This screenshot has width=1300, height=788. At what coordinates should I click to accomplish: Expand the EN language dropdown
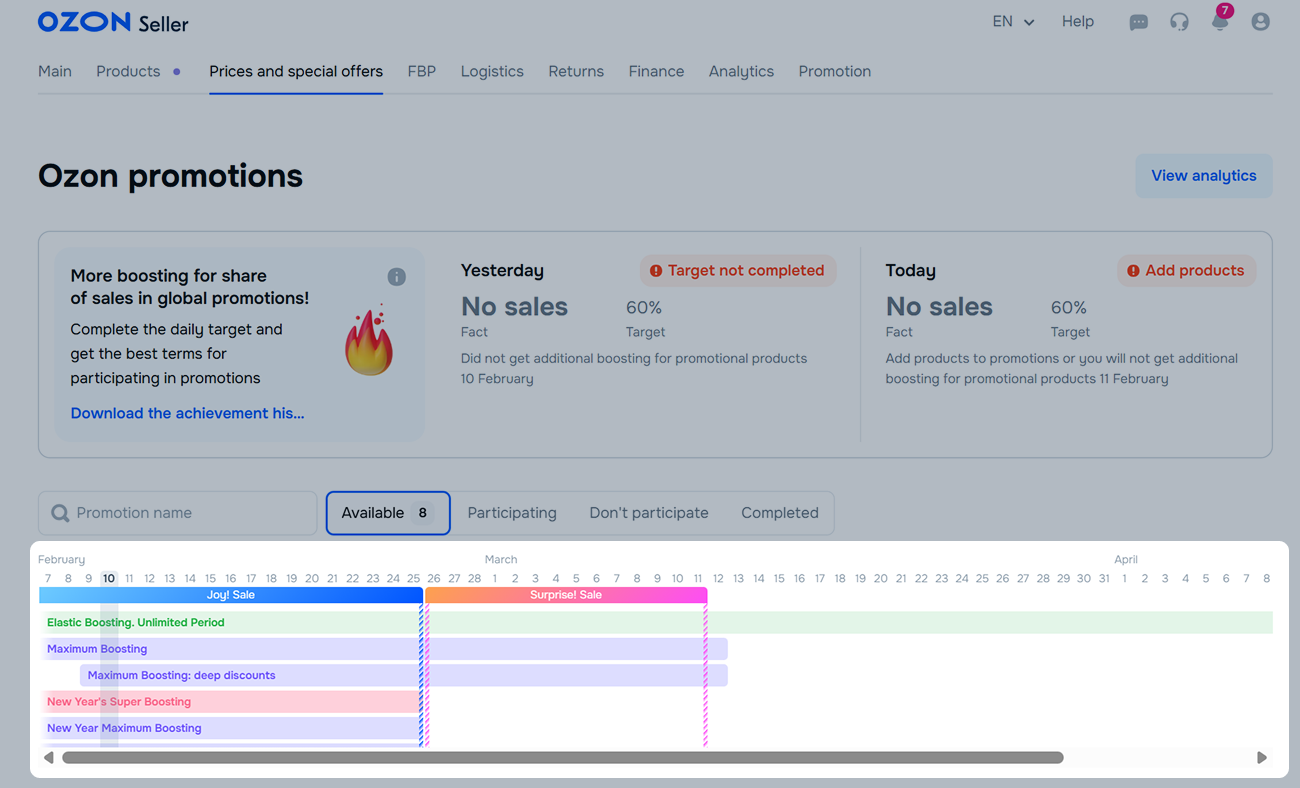point(1012,22)
